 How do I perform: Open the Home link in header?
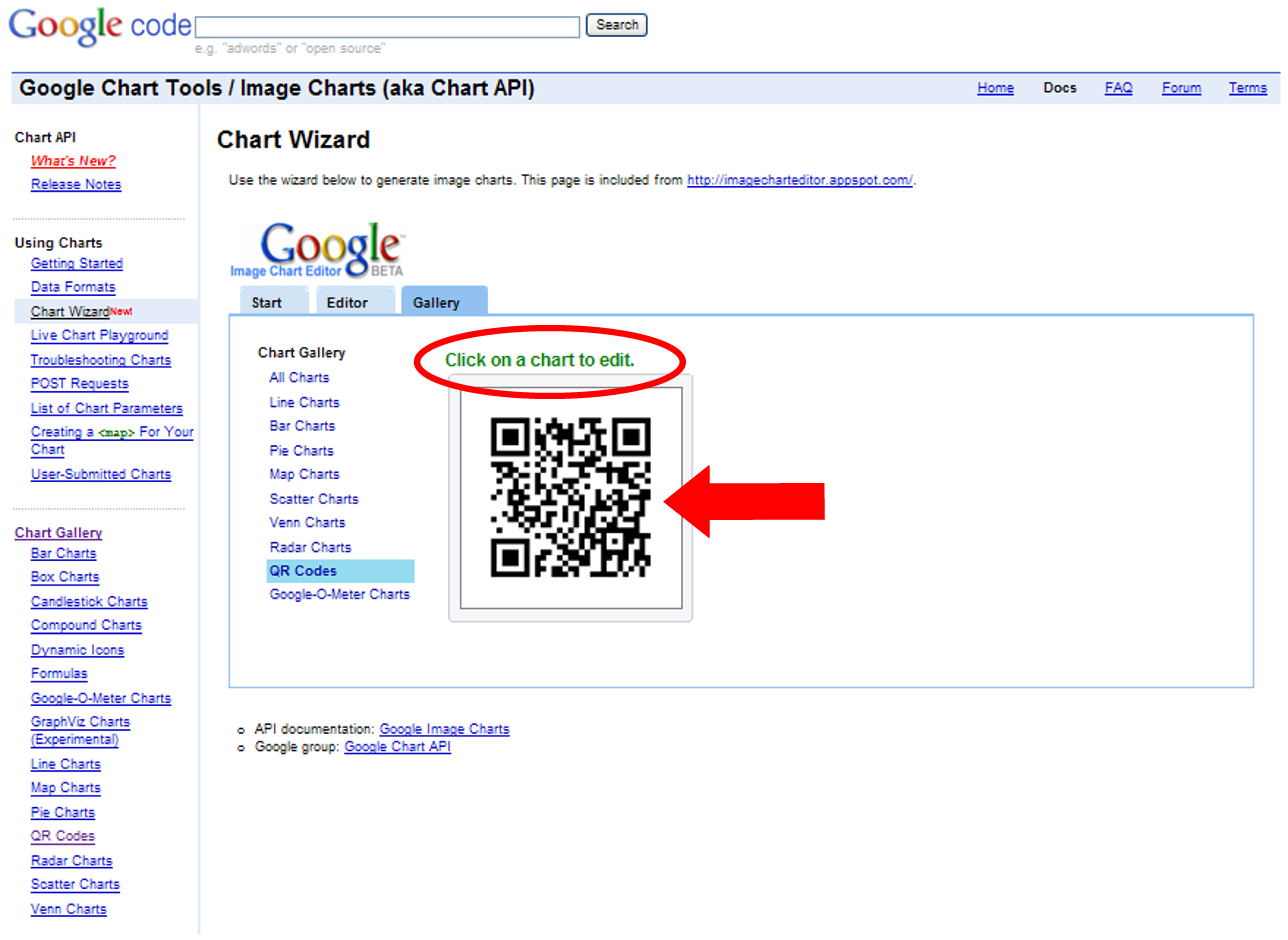point(995,88)
